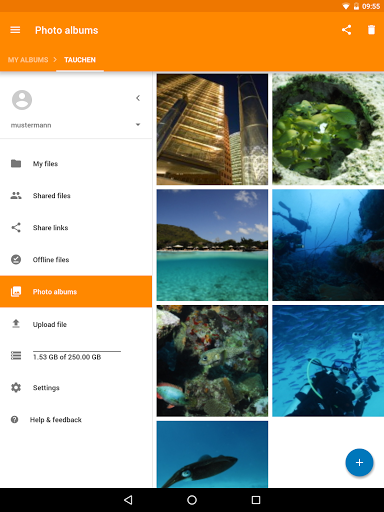384x512 pixels.
Task: Open the skyscraper building photo thumbnail
Action: click(212, 129)
